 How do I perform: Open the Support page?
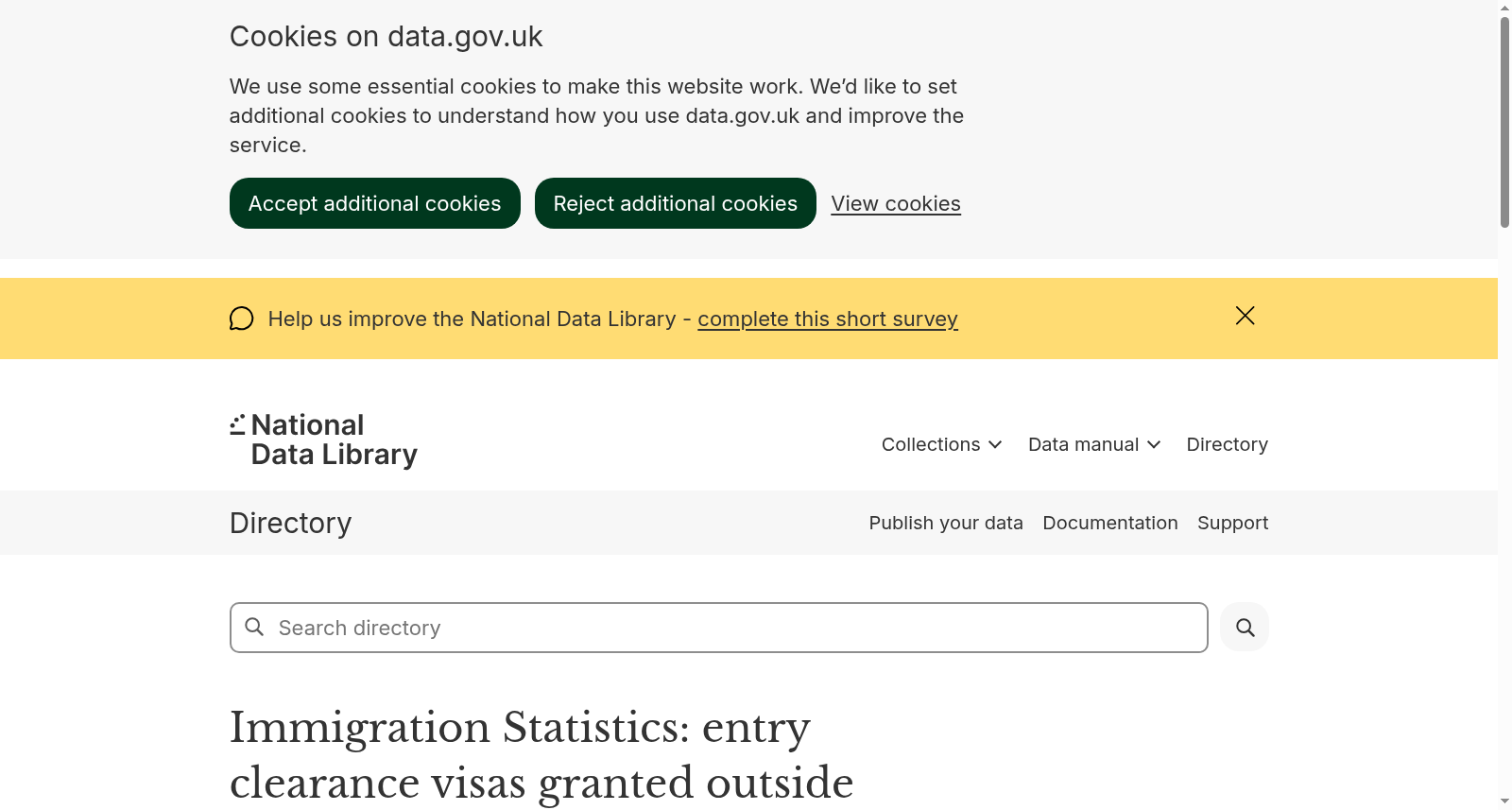click(1232, 523)
